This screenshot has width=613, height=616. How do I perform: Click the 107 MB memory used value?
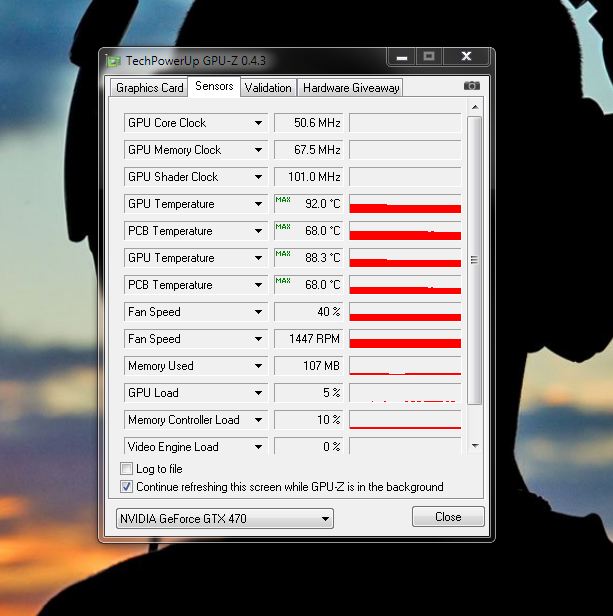[309, 366]
